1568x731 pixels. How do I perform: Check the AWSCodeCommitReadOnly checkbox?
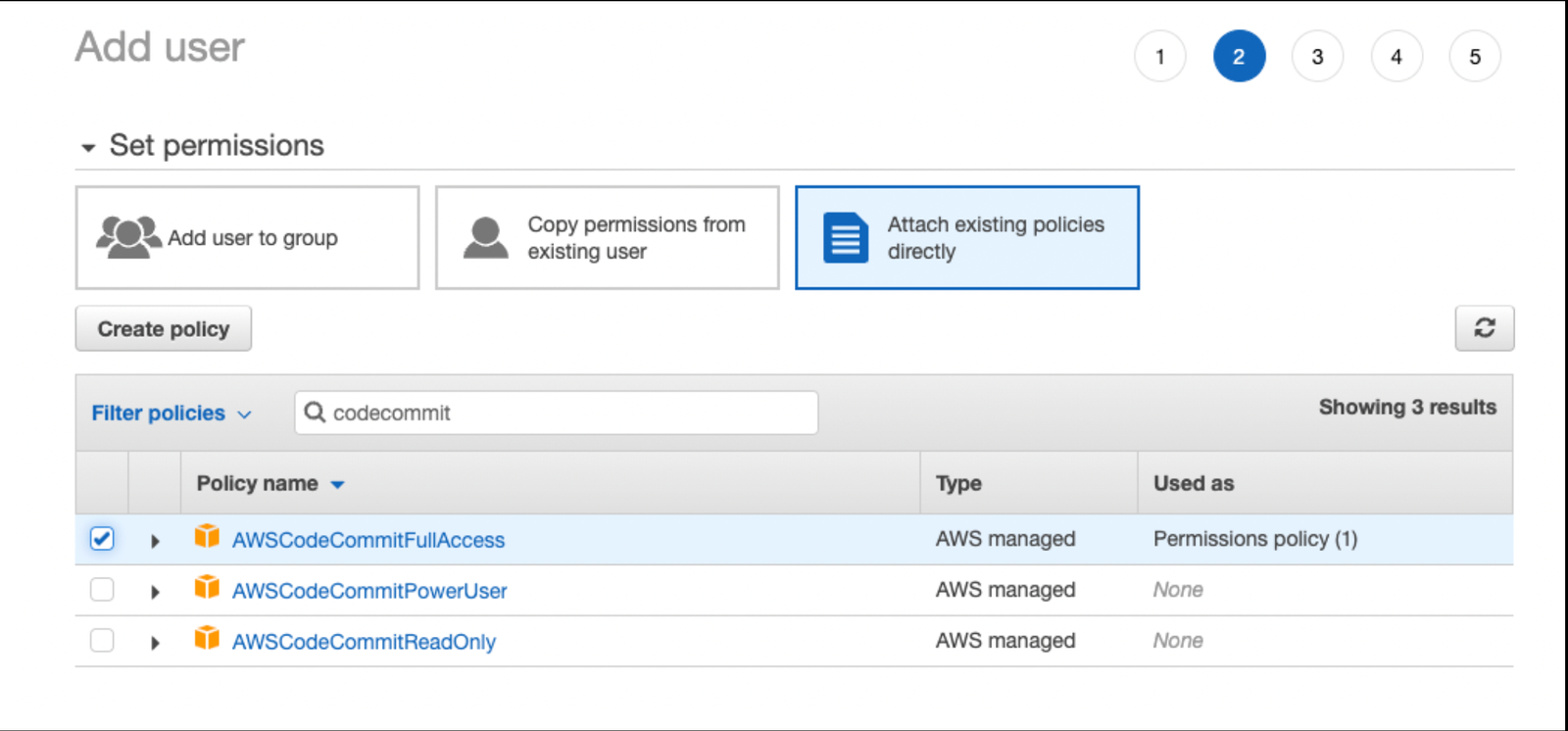point(102,640)
